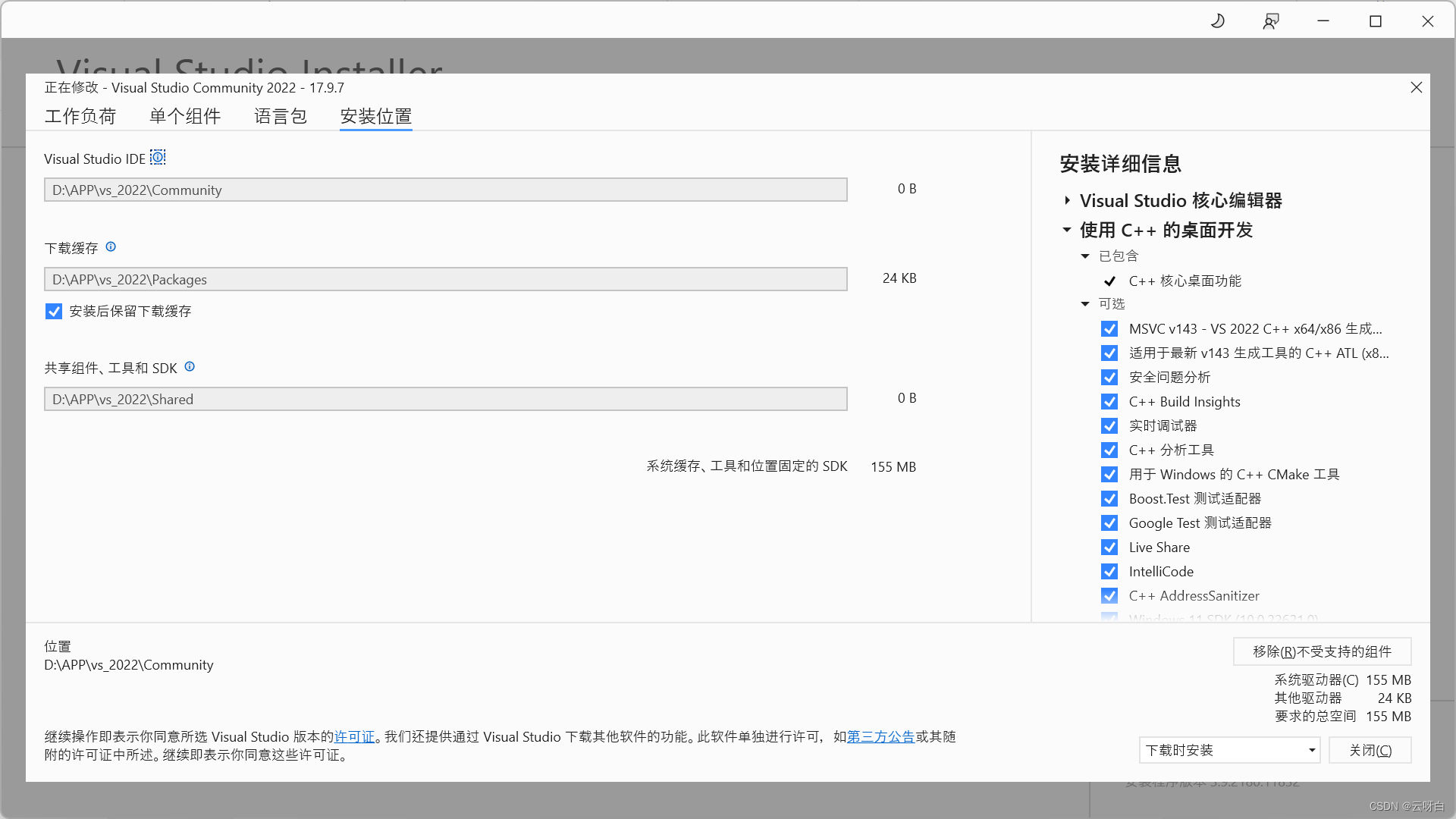Open the 第三方公告 link

pos(880,737)
